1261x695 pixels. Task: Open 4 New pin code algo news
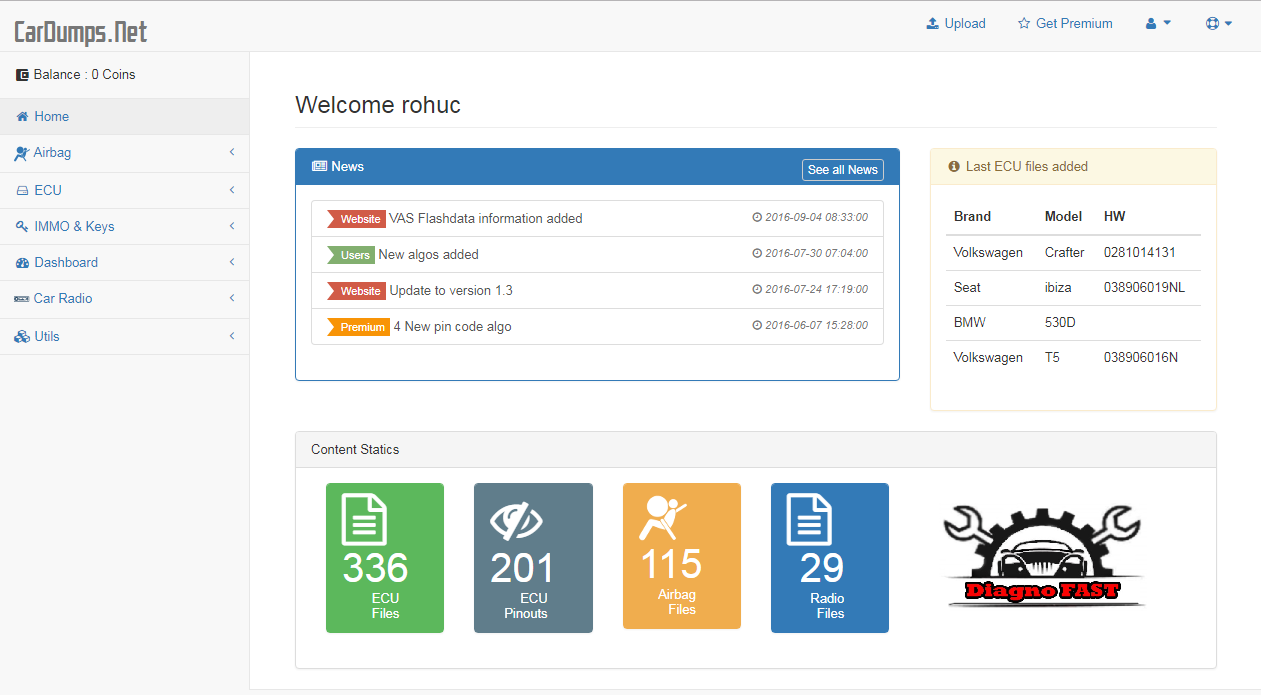[x=597, y=326]
